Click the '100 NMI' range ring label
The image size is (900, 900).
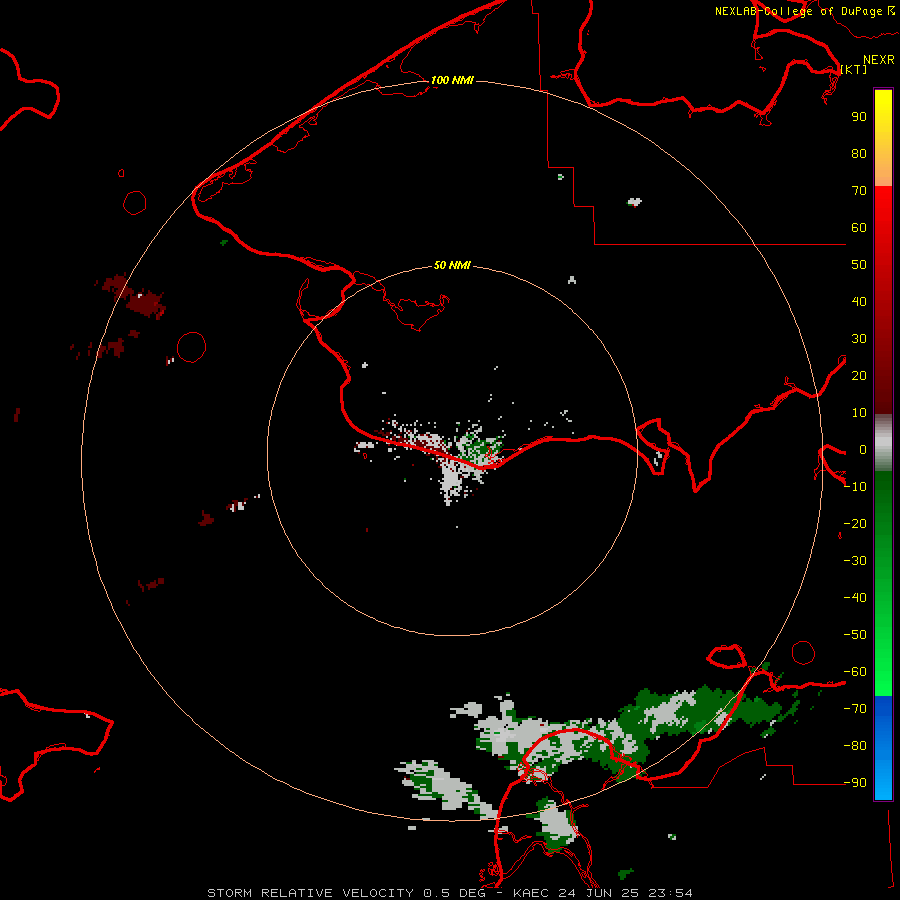coord(452,80)
